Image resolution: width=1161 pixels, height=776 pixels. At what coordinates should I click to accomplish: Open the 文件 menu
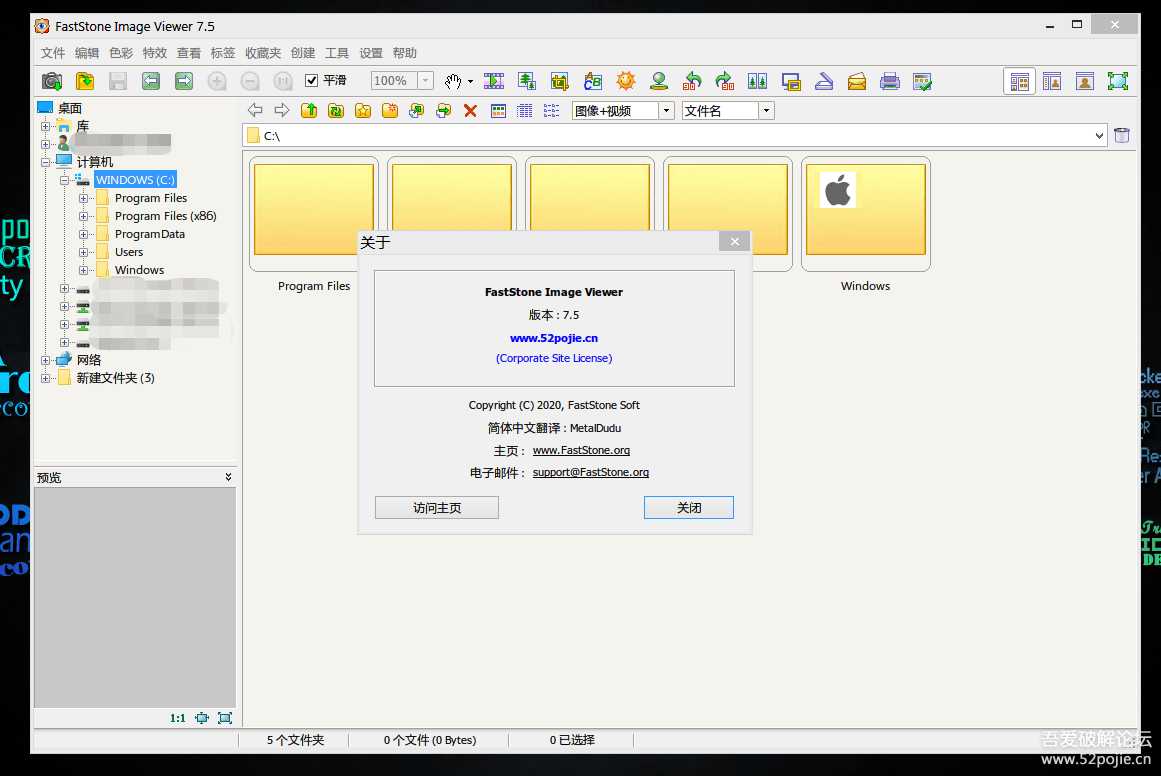tap(53, 53)
